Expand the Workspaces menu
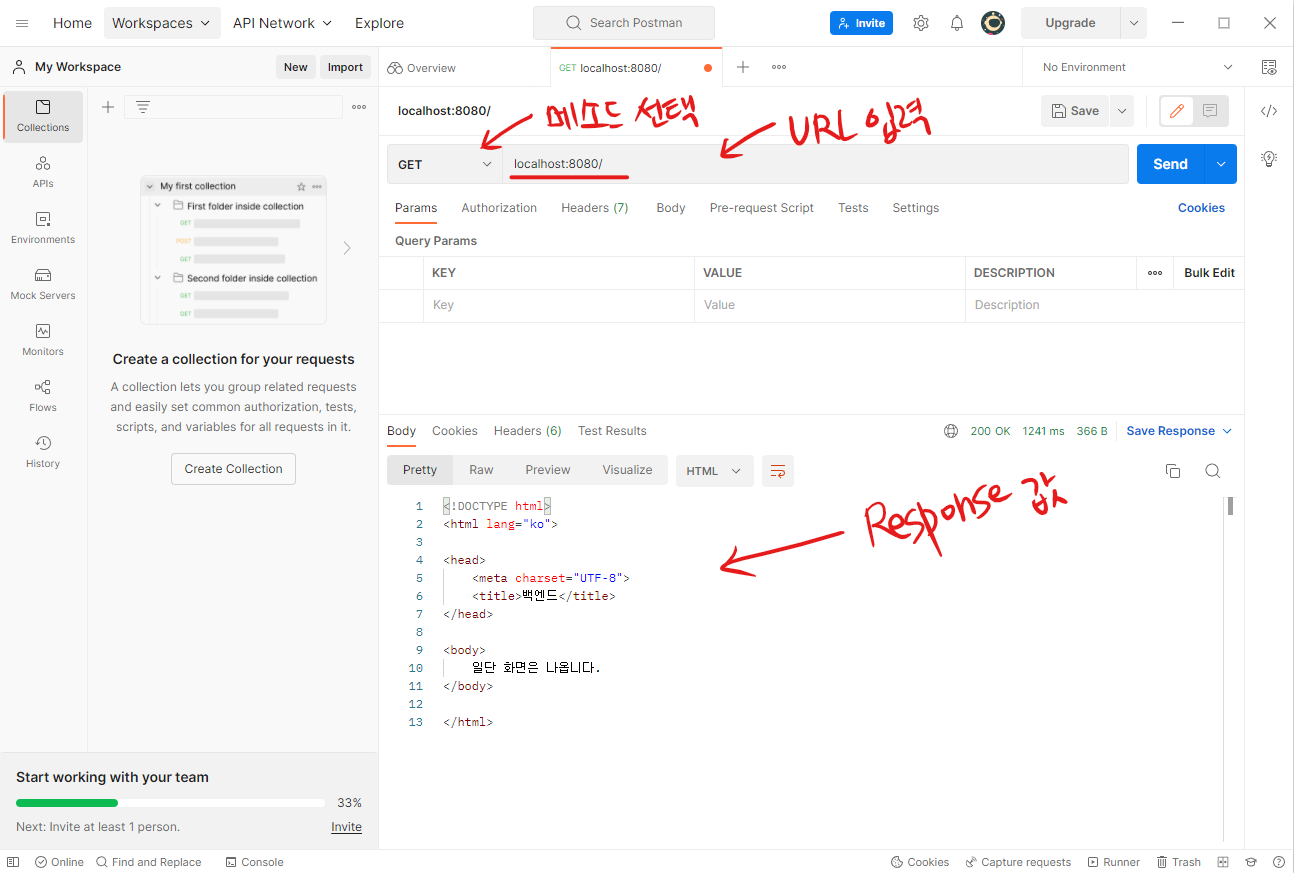The width and height of the screenshot is (1294, 873). click(161, 23)
